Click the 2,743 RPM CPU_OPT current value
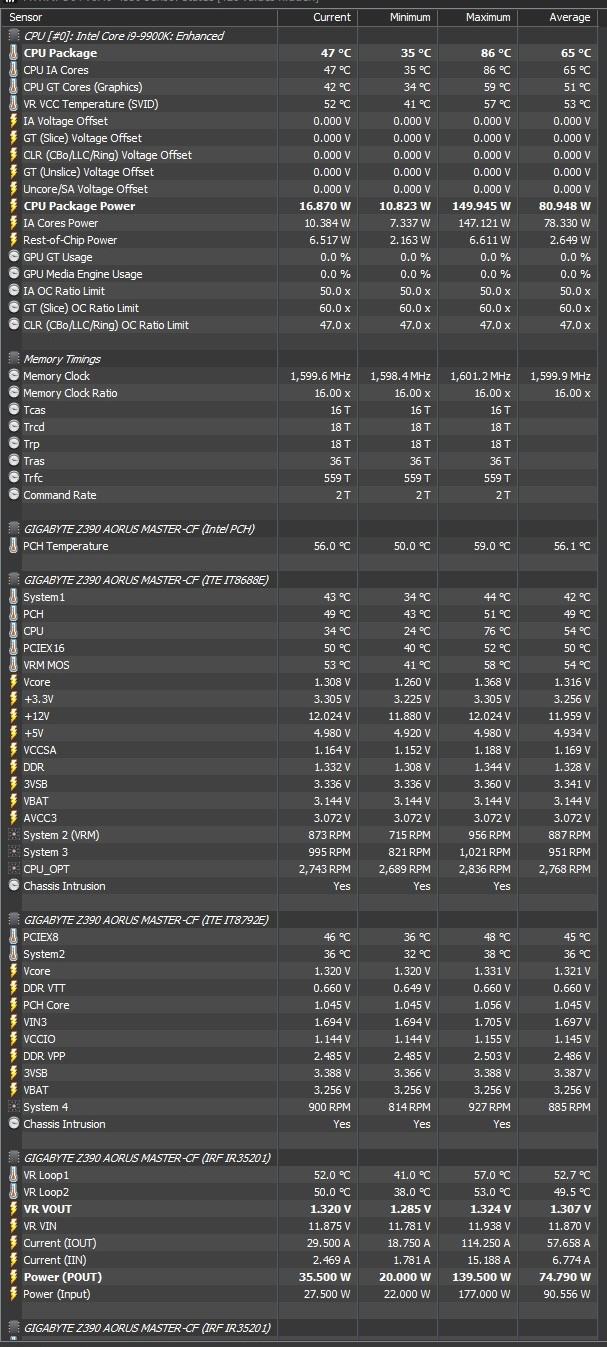Screen dimensions: 607x1347 point(324,869)
